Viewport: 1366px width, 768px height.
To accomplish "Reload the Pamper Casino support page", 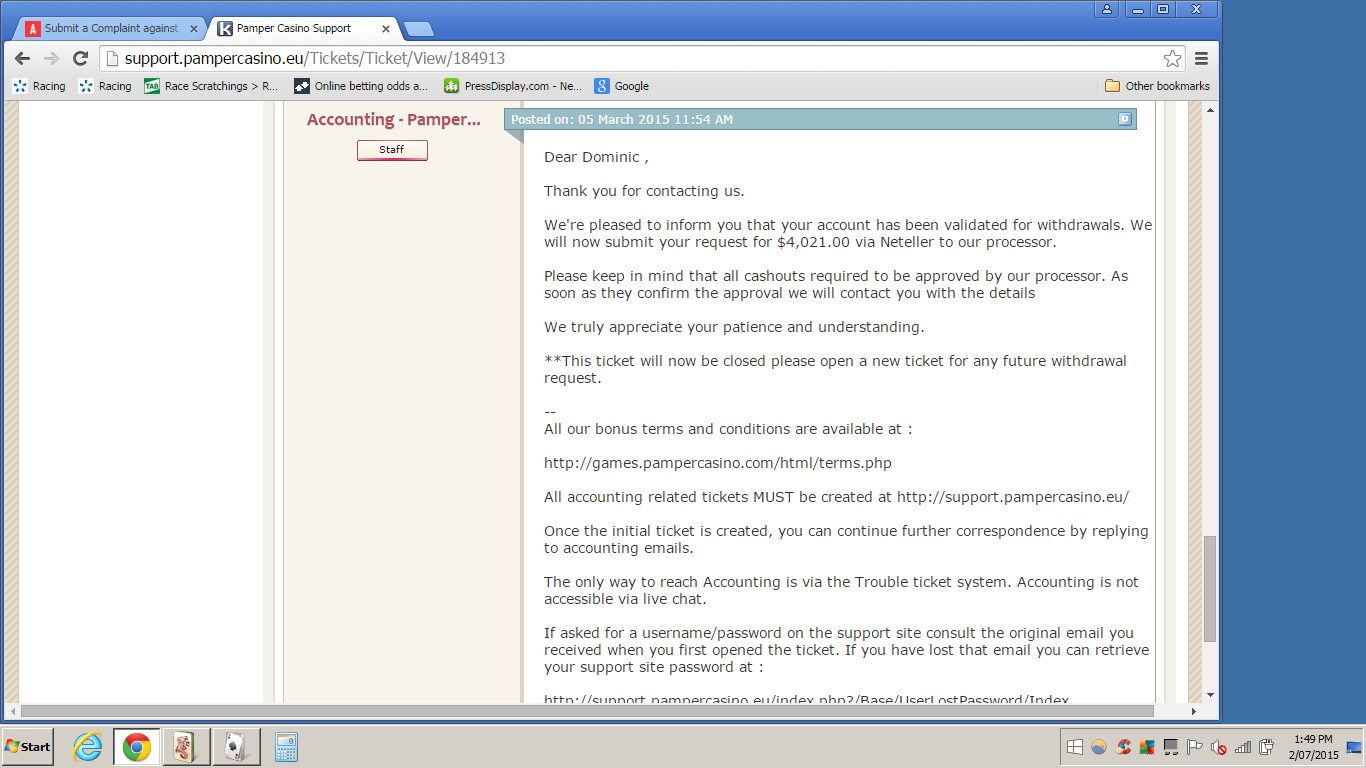I will 81,59.
